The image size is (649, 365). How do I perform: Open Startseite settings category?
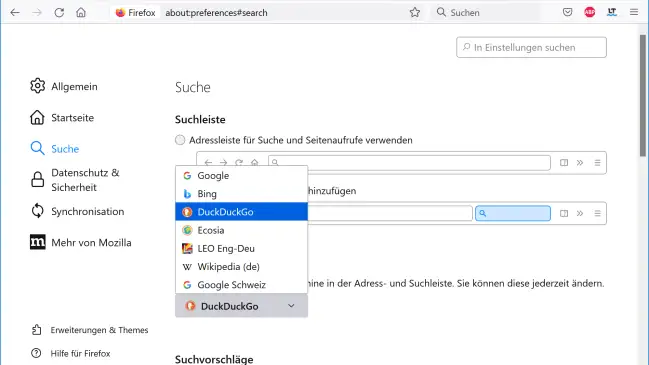(62, 118)
